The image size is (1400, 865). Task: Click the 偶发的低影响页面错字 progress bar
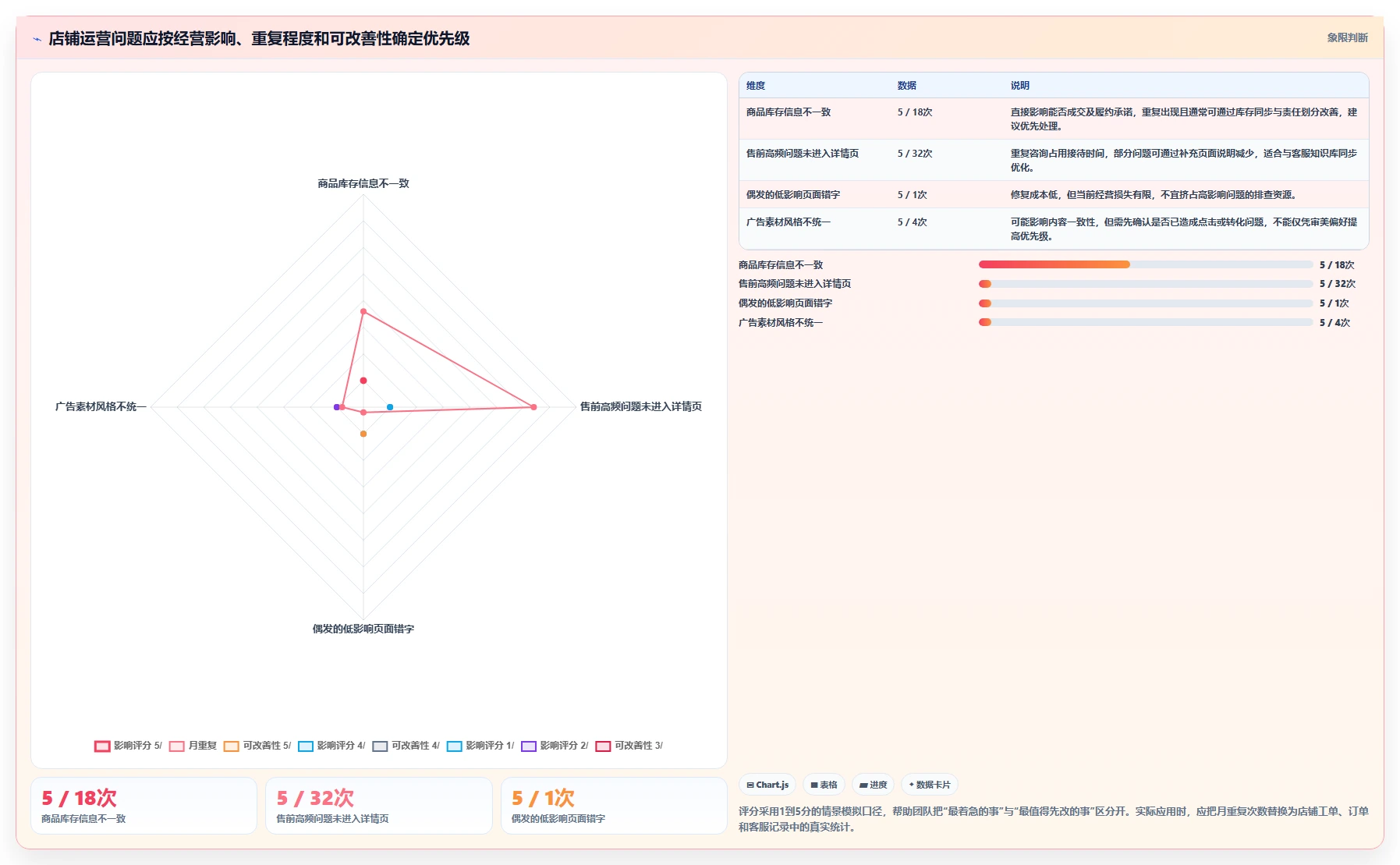[x=1146, y=303]
